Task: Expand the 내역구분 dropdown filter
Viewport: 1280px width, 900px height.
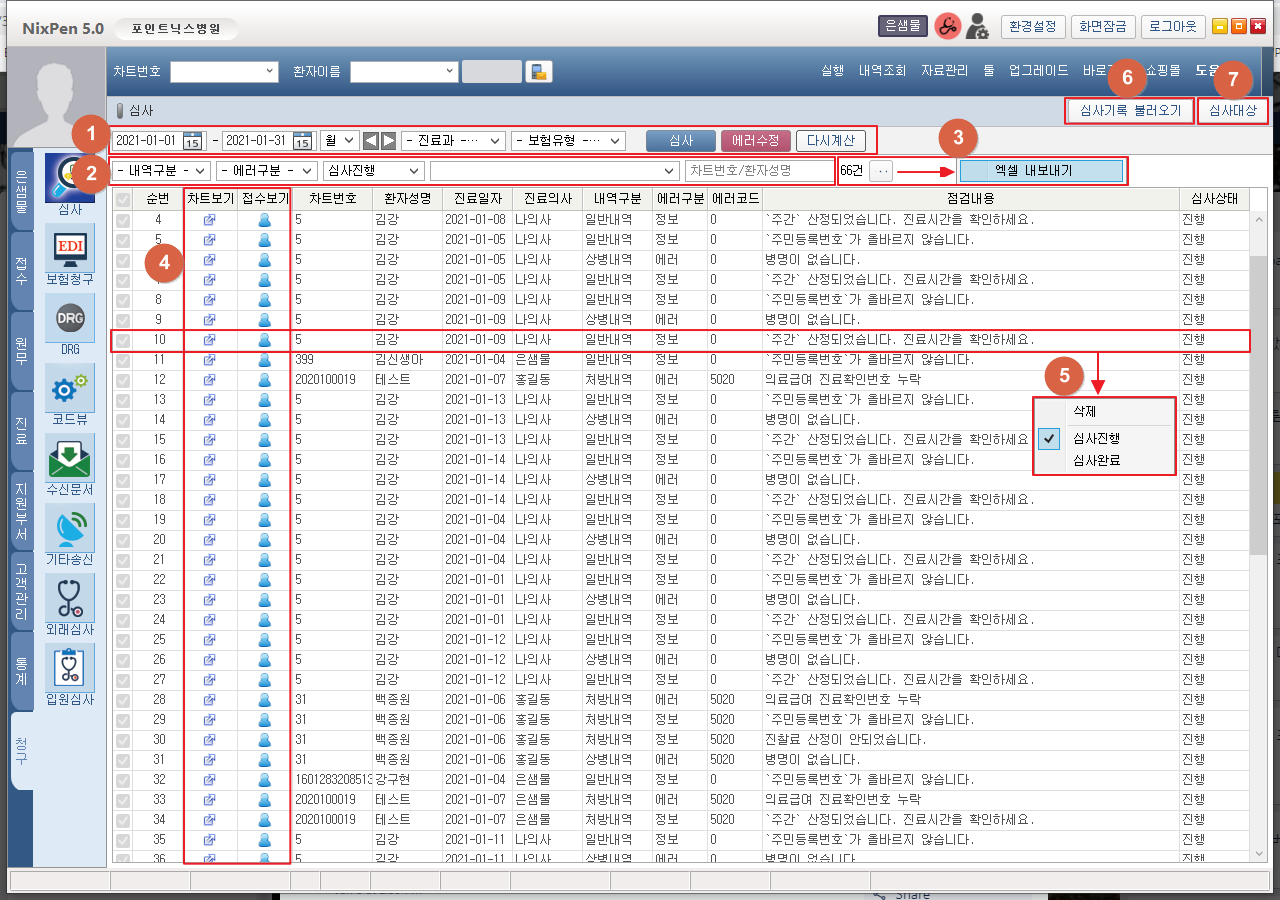Action: pyautogui.click(x=160, y=171)
